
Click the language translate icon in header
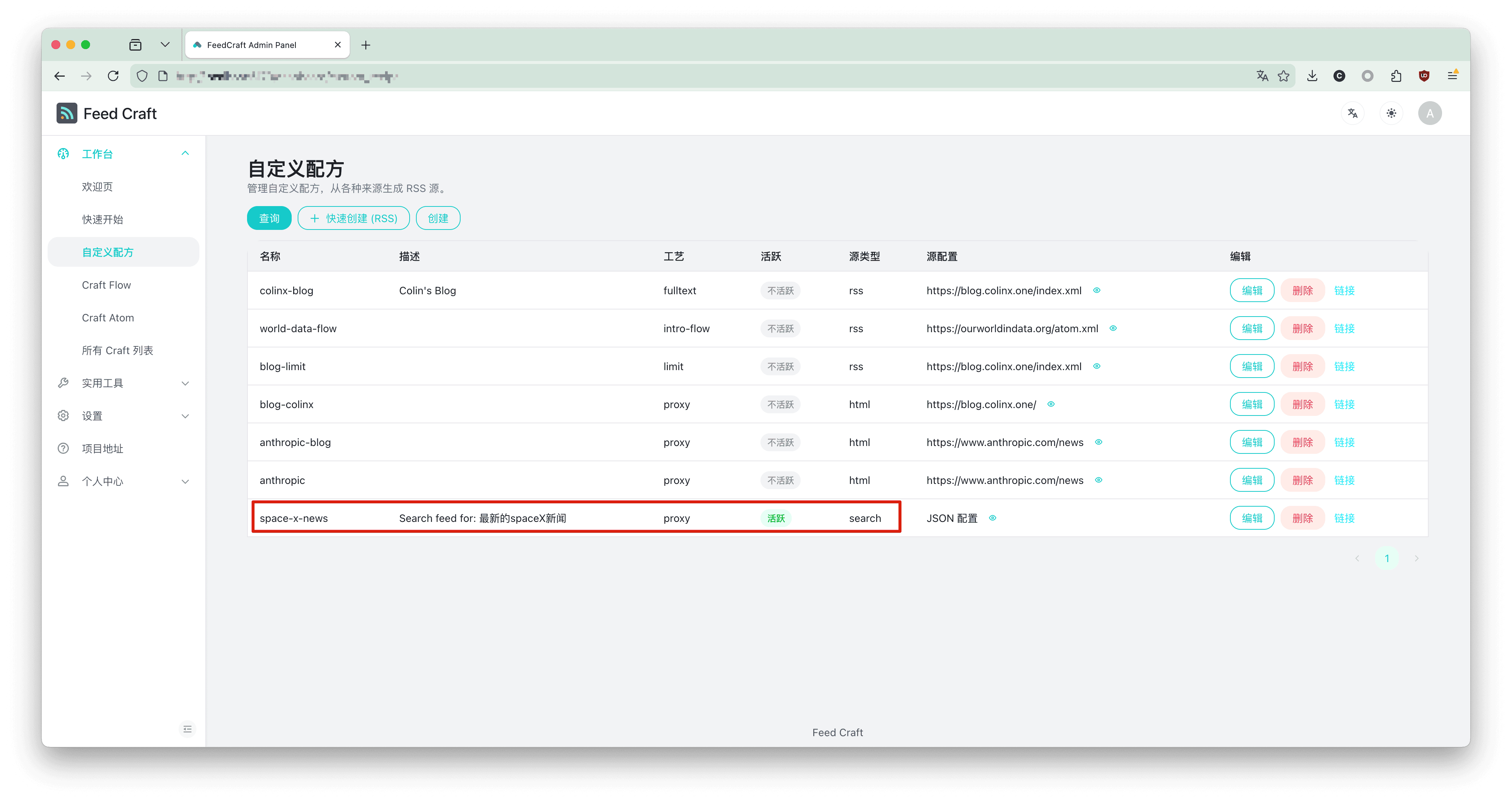[x=1352, y=113]
